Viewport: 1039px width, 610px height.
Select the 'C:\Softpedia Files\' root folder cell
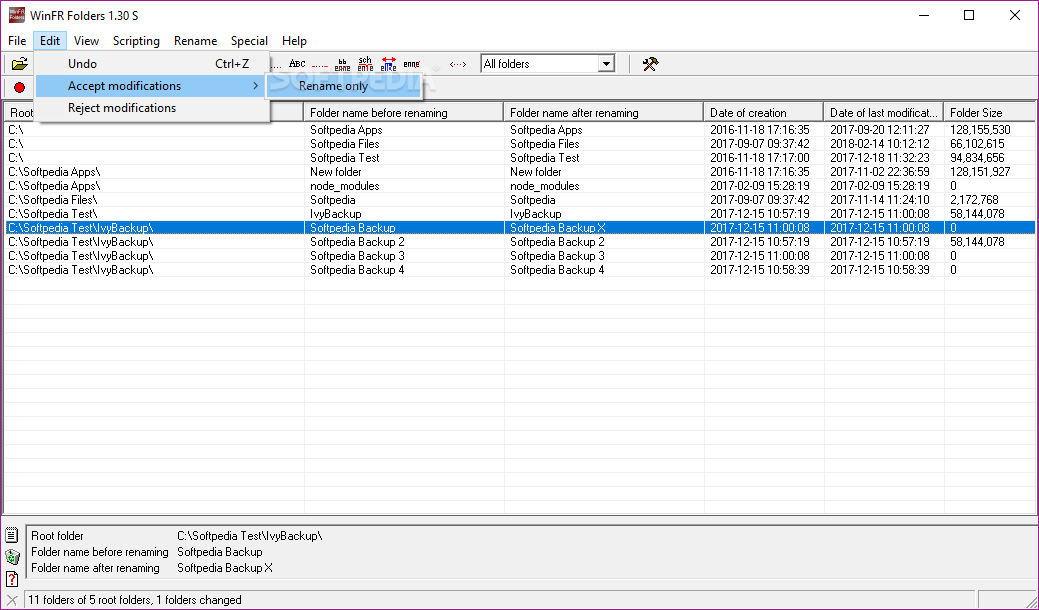pyautogui.click(x=53, y=200)
